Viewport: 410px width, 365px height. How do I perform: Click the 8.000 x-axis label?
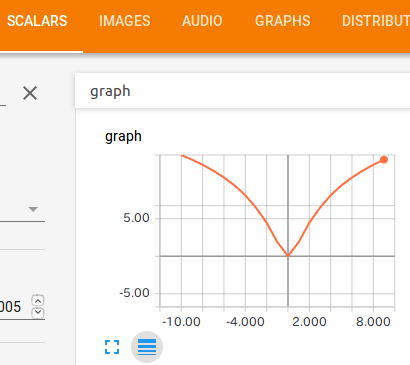coord(373,322)
